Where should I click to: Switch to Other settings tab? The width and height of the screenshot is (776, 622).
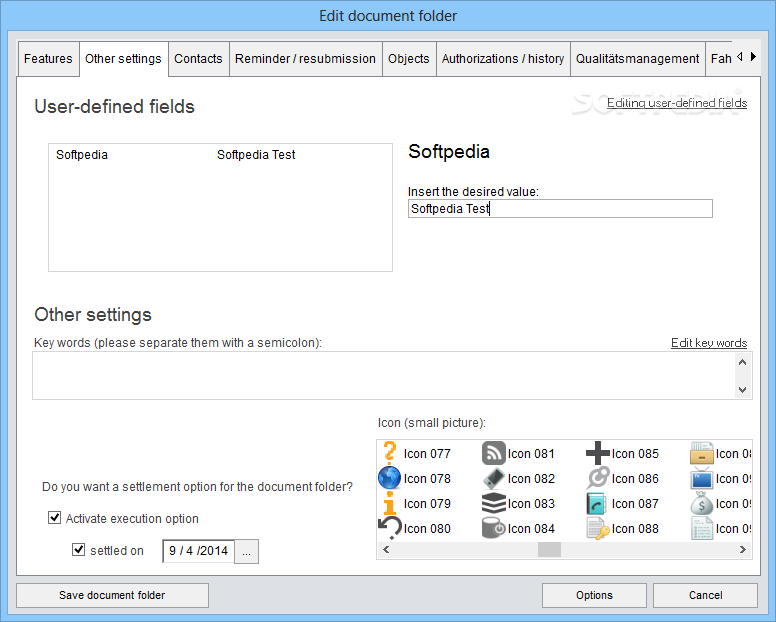(123, 59)
